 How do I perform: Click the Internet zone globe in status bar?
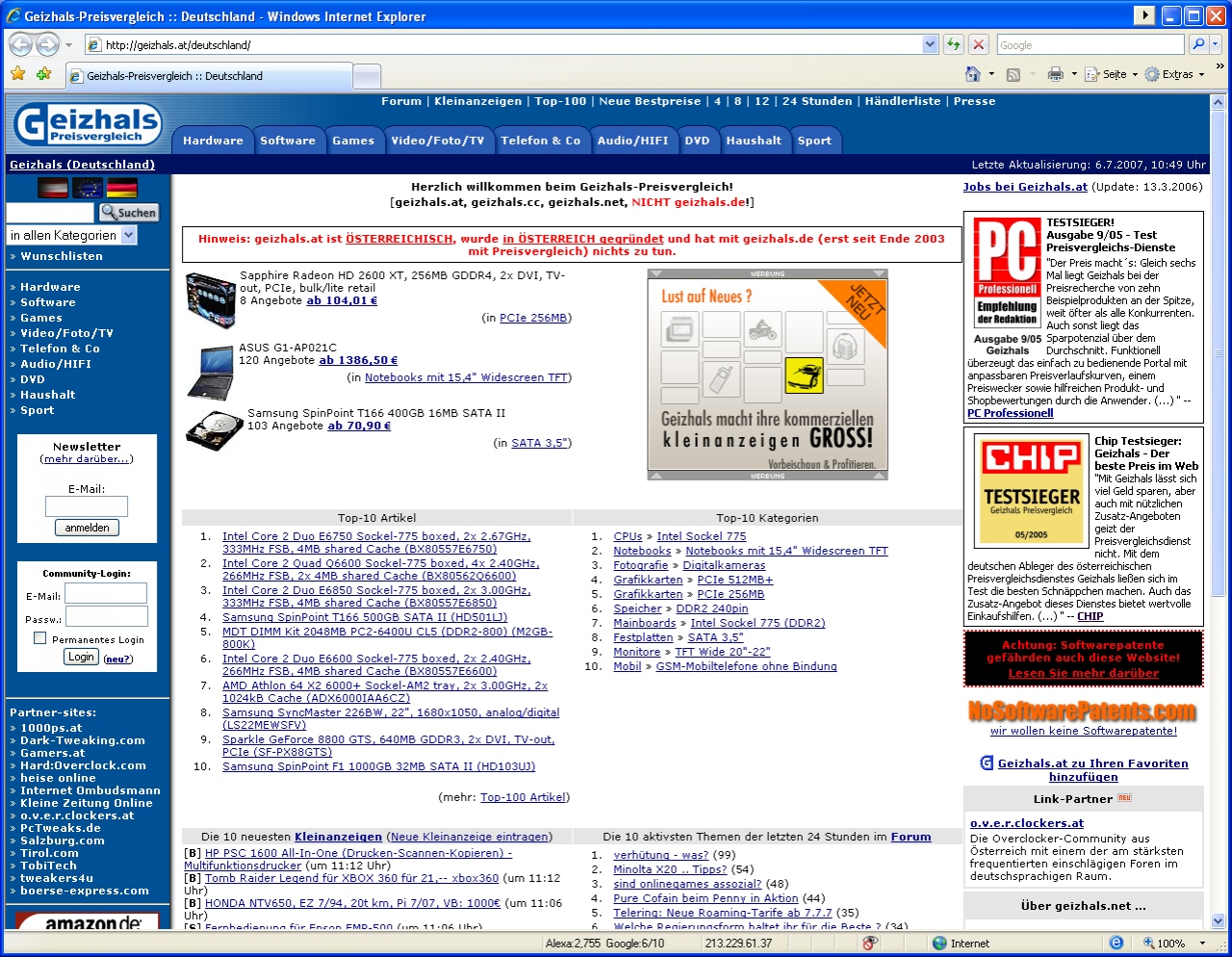pyautogui.click(x=939, y=943)
